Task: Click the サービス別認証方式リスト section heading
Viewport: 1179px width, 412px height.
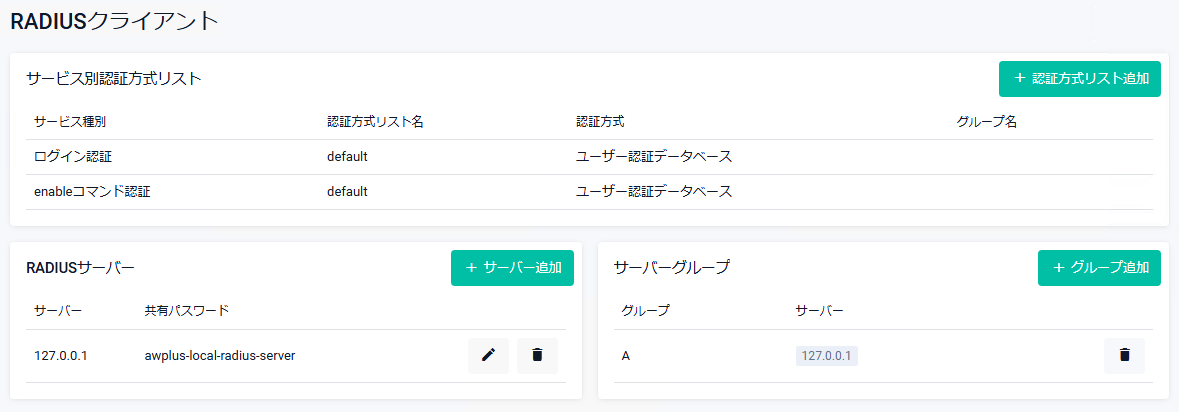Action: click(x=114, y=78)
